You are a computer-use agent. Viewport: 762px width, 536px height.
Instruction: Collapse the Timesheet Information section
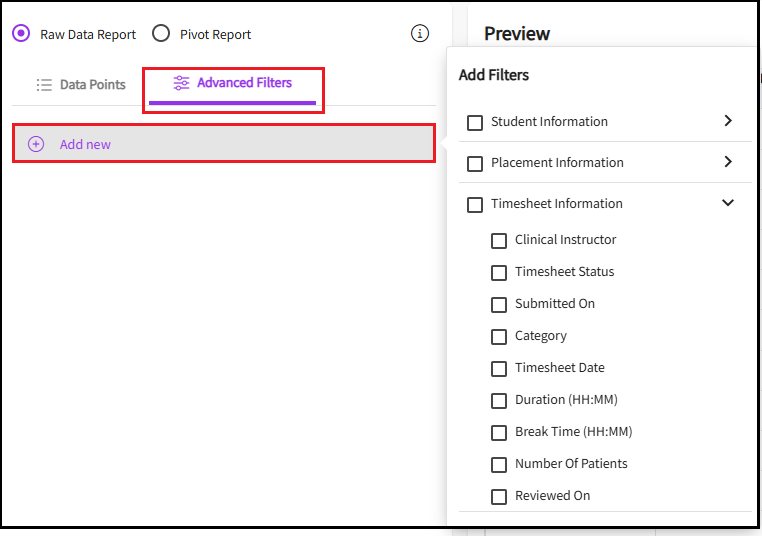(x=727, y=203)
